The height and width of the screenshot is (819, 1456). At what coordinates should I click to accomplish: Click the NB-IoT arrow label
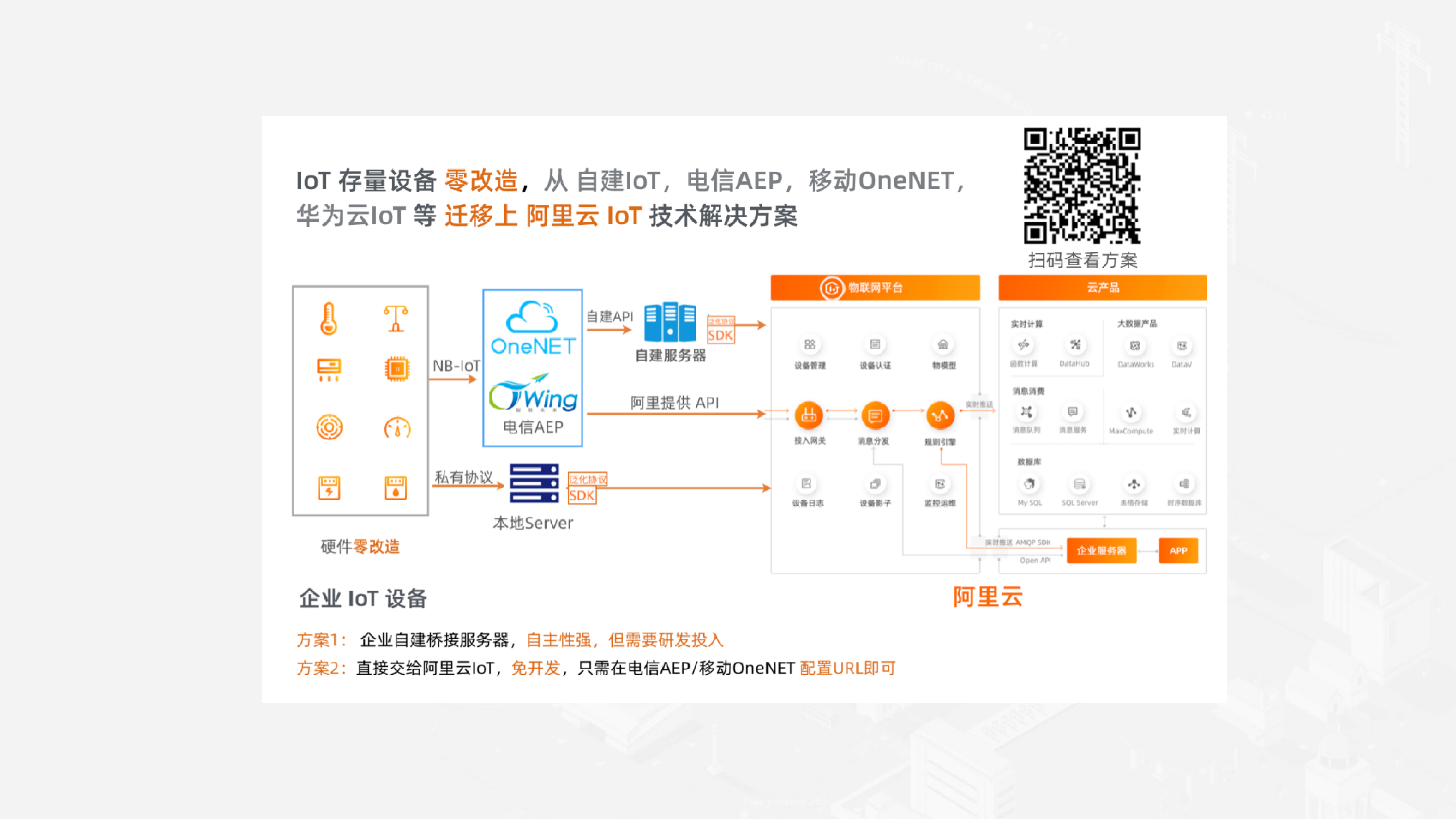456,366
